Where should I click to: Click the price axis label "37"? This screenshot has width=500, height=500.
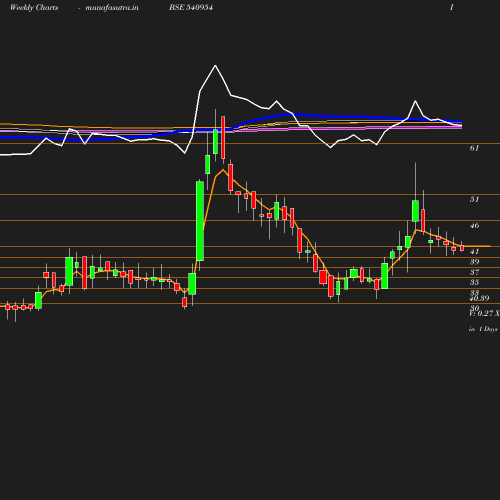pos(474,272)
